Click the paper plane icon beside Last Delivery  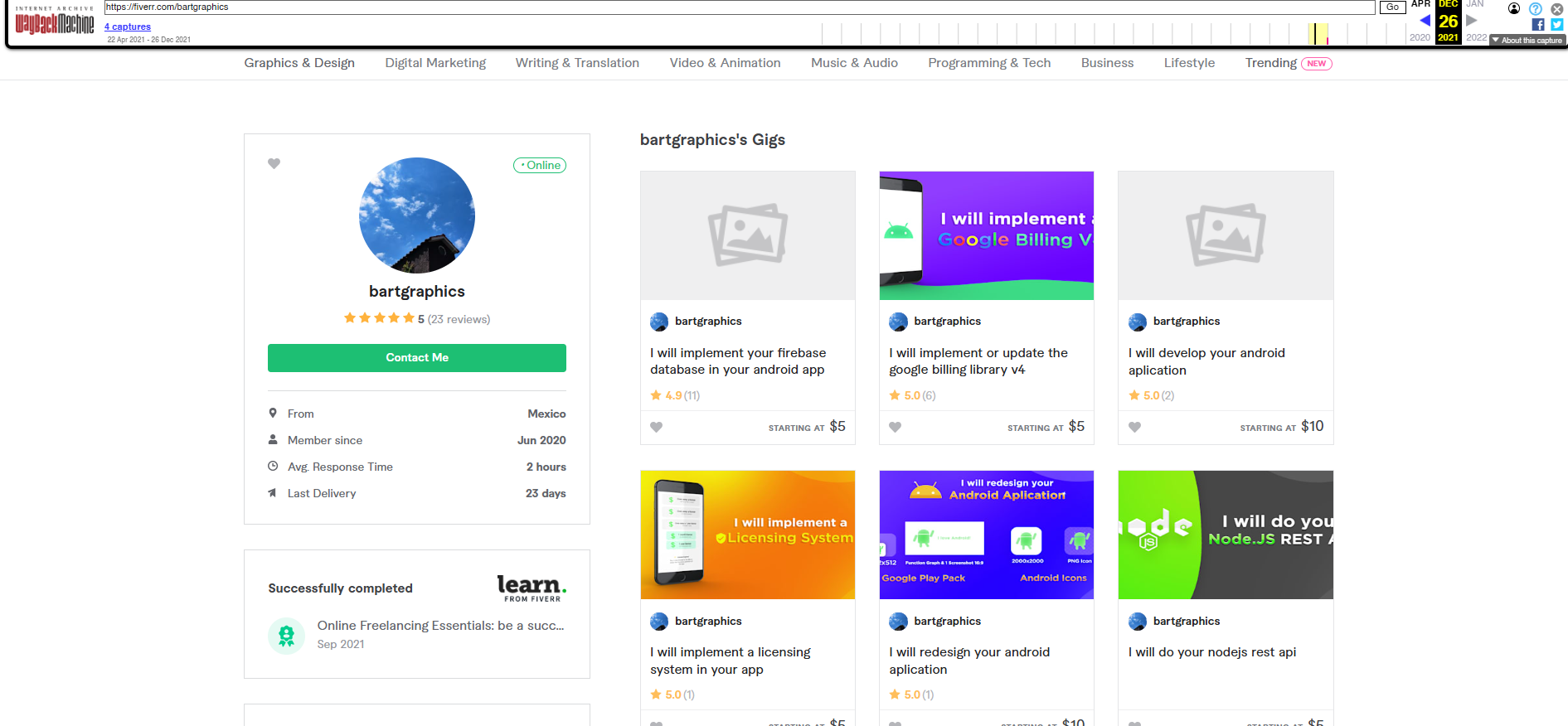273,492
